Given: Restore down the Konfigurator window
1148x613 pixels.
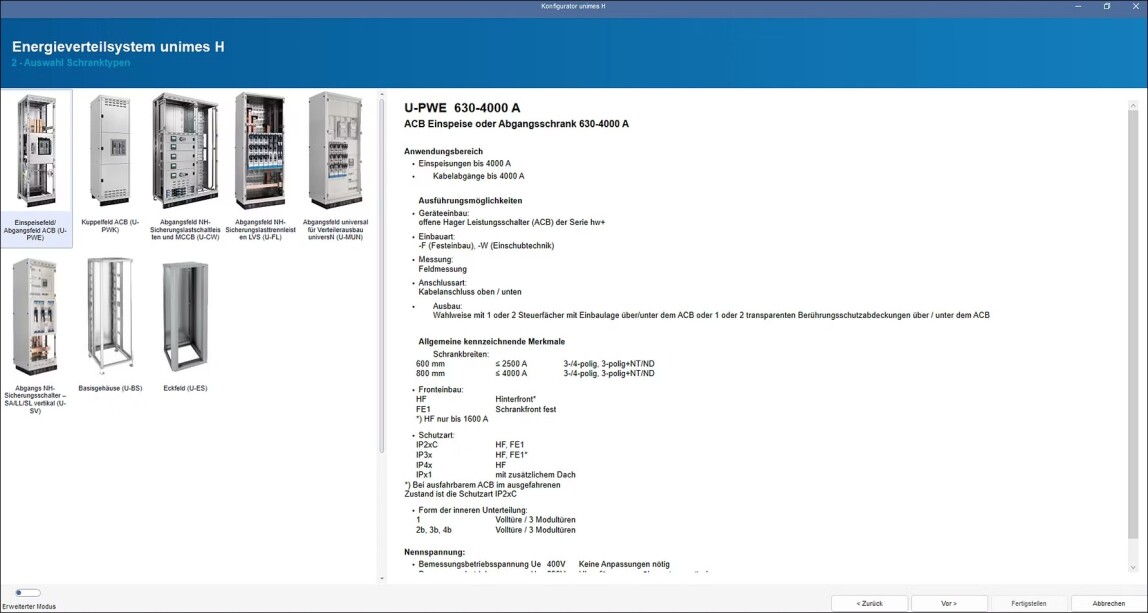Looking at the screenshot, I should (1107, 6).
